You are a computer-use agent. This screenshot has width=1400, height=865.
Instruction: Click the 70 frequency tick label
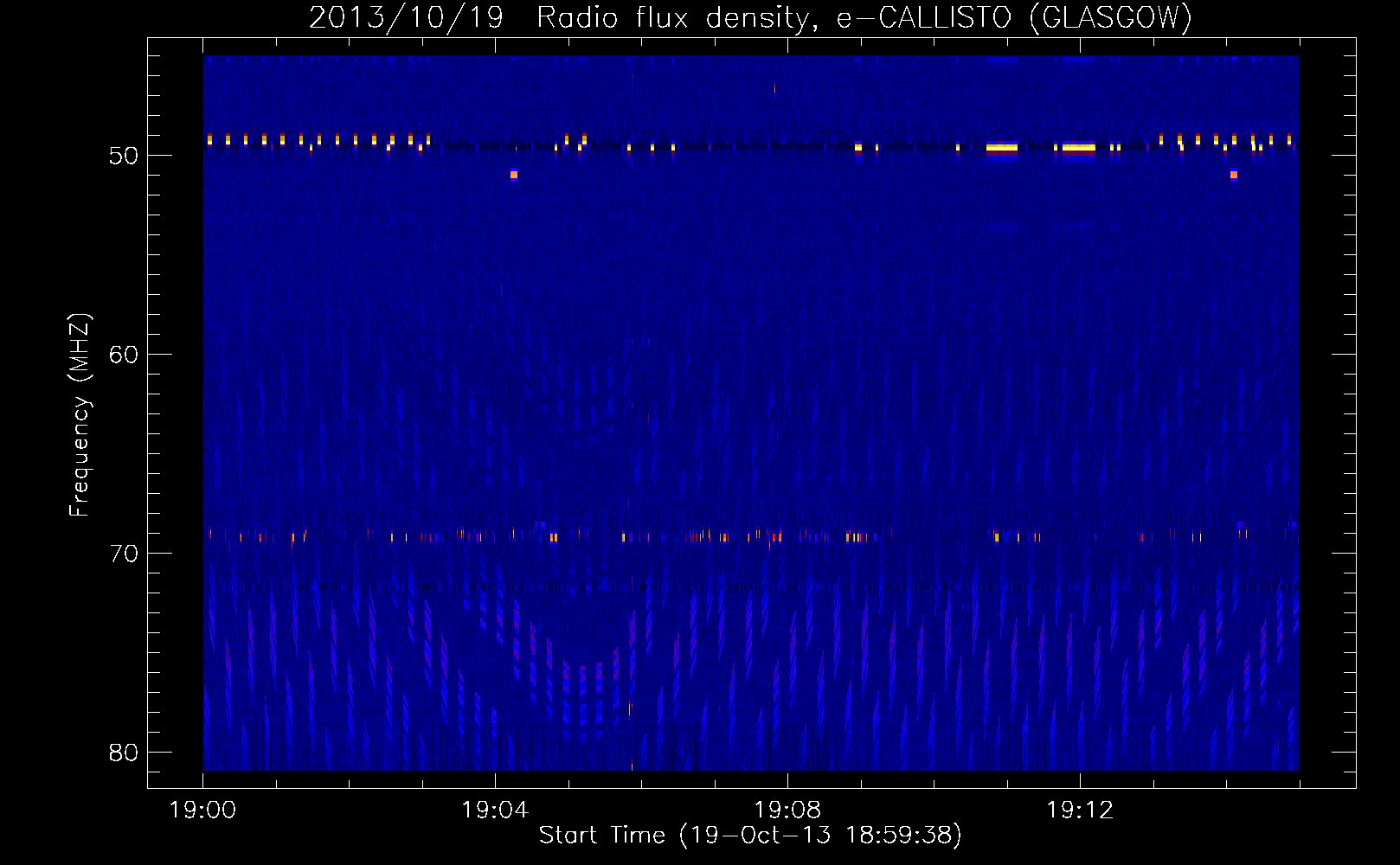125,554
